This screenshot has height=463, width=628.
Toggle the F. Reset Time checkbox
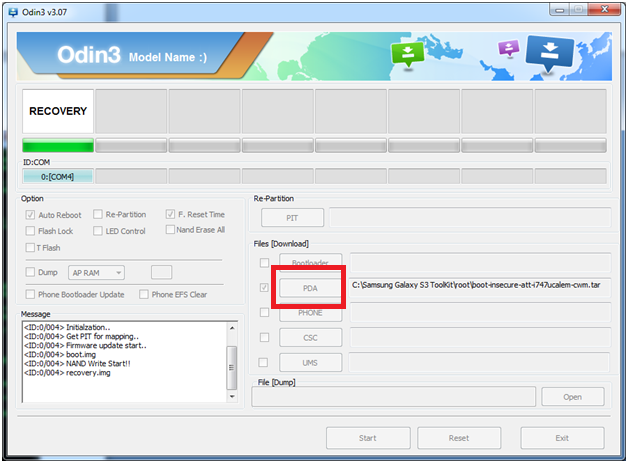point(170,214)
